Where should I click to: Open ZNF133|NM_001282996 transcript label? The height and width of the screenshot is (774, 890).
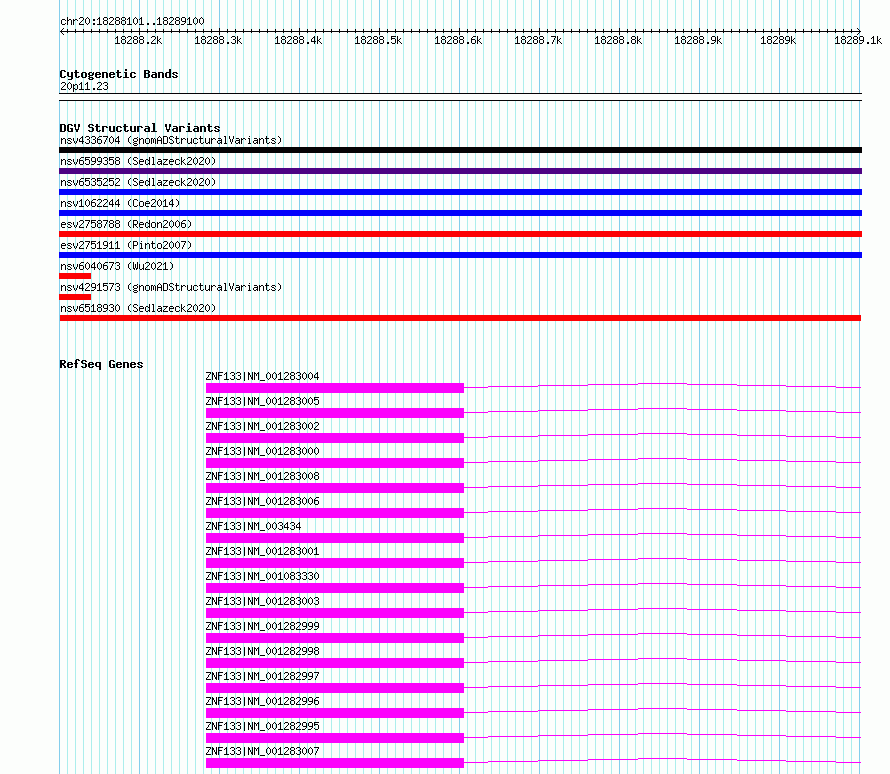click(262, 701)
